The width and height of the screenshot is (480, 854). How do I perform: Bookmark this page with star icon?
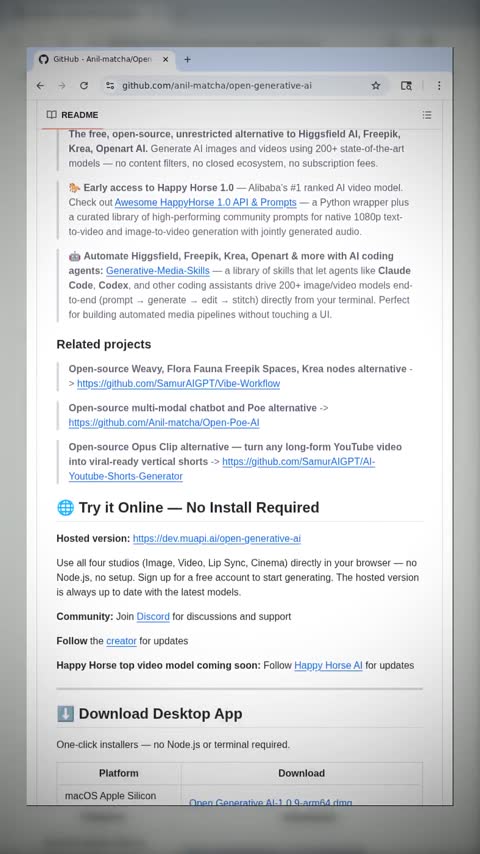pyautogui.click(x=376, y=86)
